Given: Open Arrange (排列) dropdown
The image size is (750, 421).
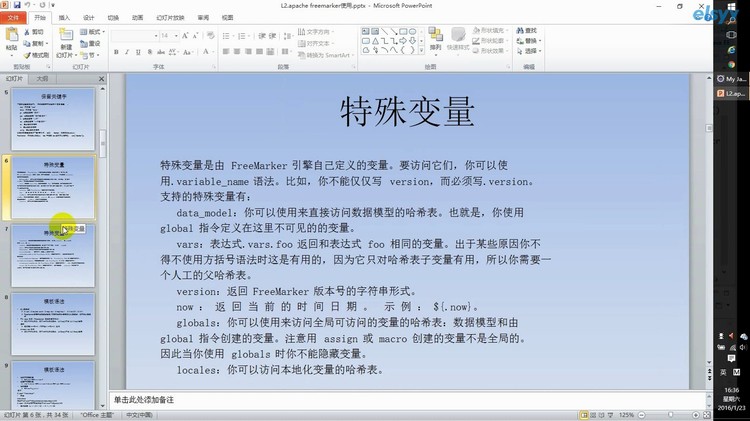Looking at the screenshot, I should click(x=435, y=39).
